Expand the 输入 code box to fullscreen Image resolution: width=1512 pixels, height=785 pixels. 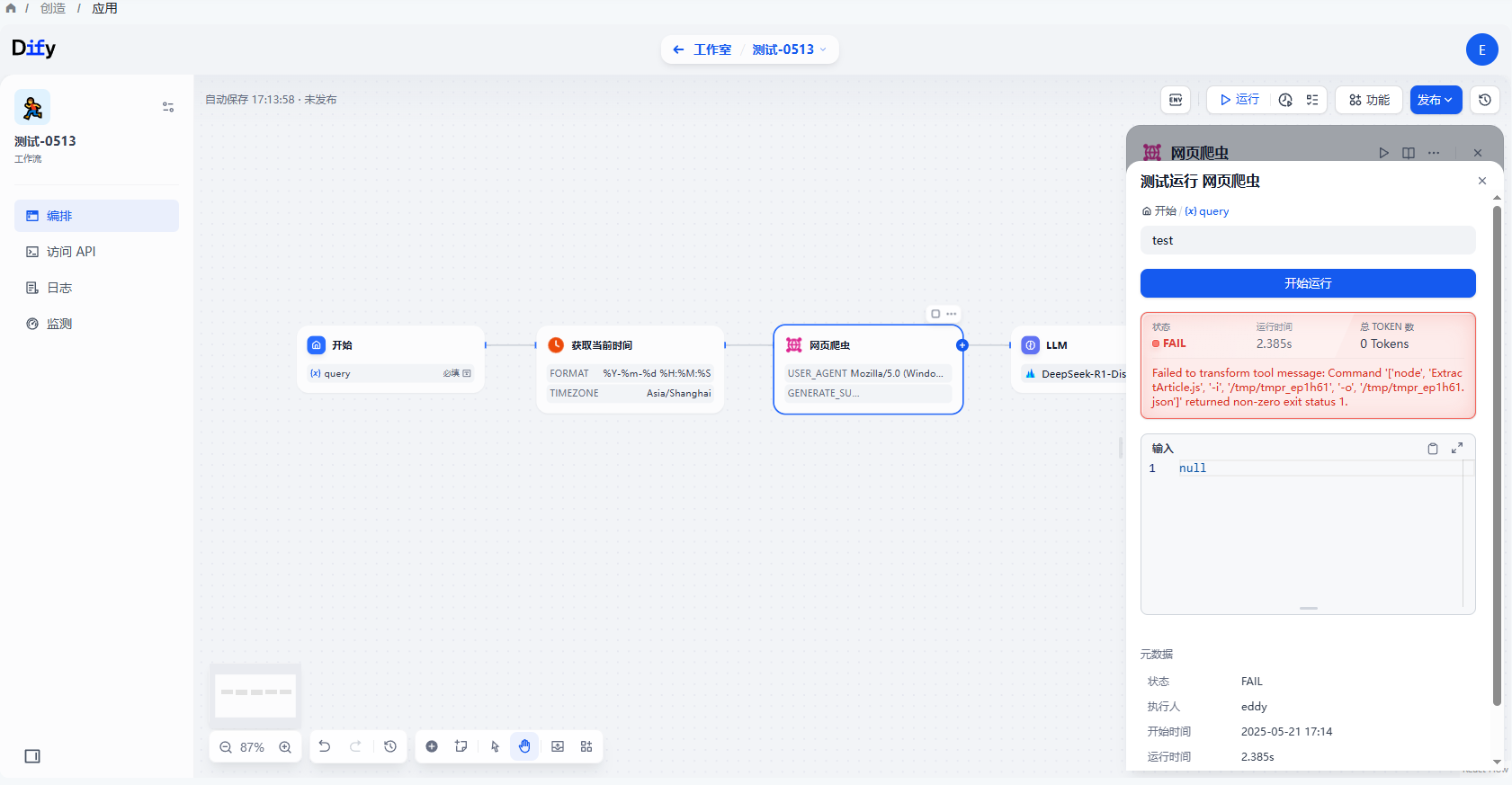pyautogui.click(x=1457, y=448)
